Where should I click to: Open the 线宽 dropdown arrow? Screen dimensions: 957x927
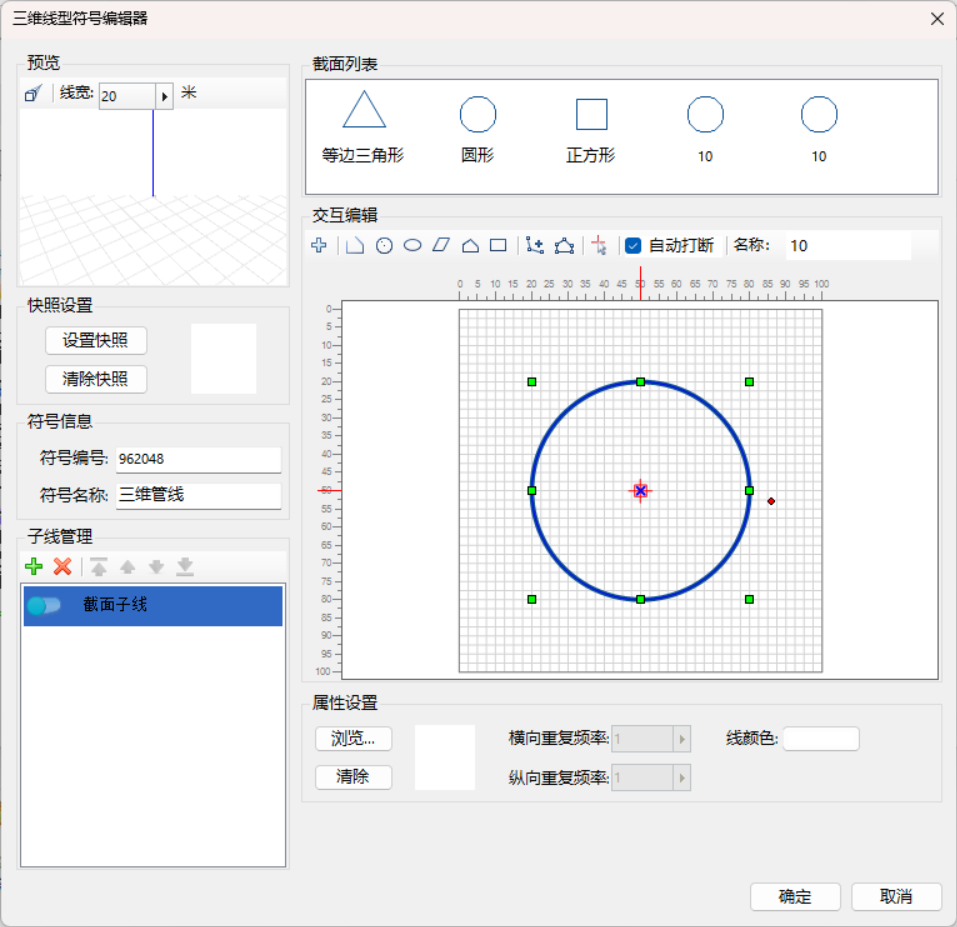click(x=164, y=96)
